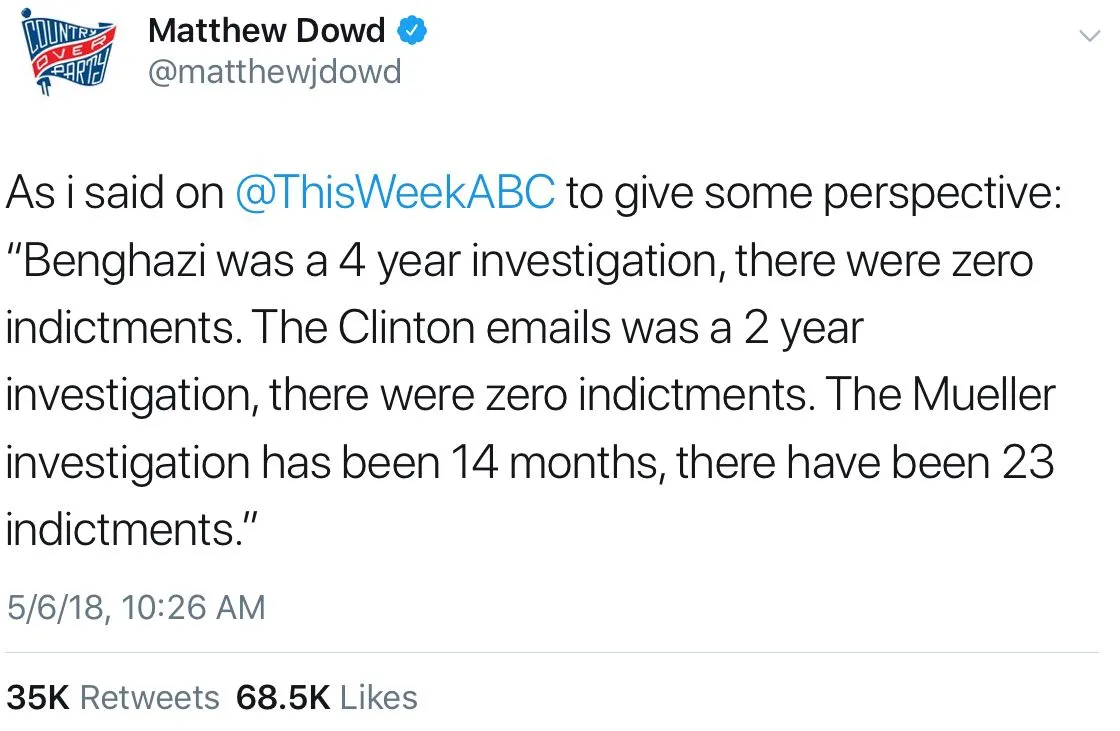Open the tweet options chevron menu
This screenshot has width=1120, height=731.
(x=1087, y=35)
